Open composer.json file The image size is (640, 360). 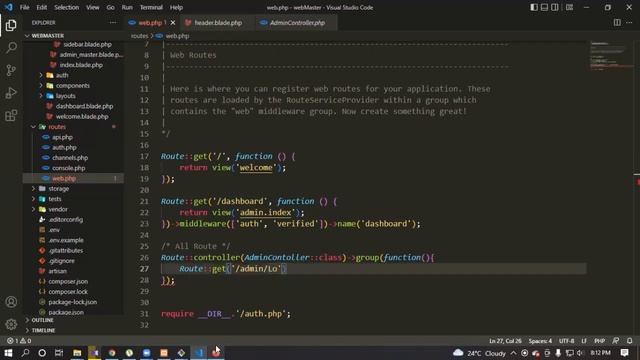[x=68, y=281]
